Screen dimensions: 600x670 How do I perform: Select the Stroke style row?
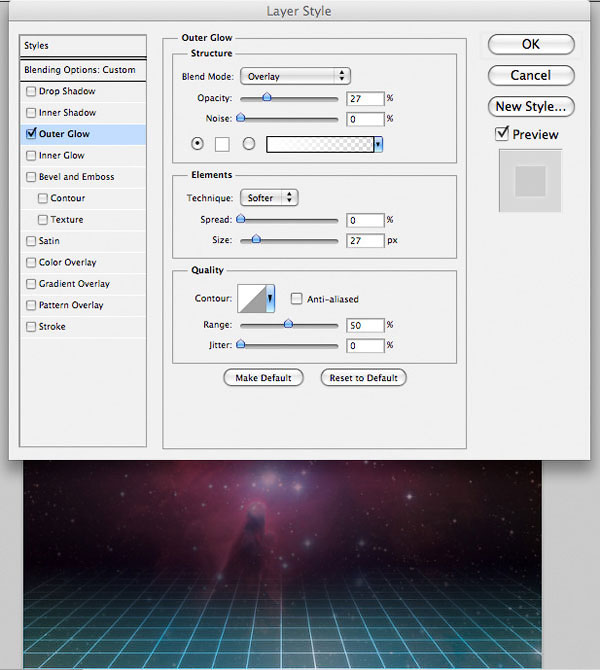(x=83, y=327)
